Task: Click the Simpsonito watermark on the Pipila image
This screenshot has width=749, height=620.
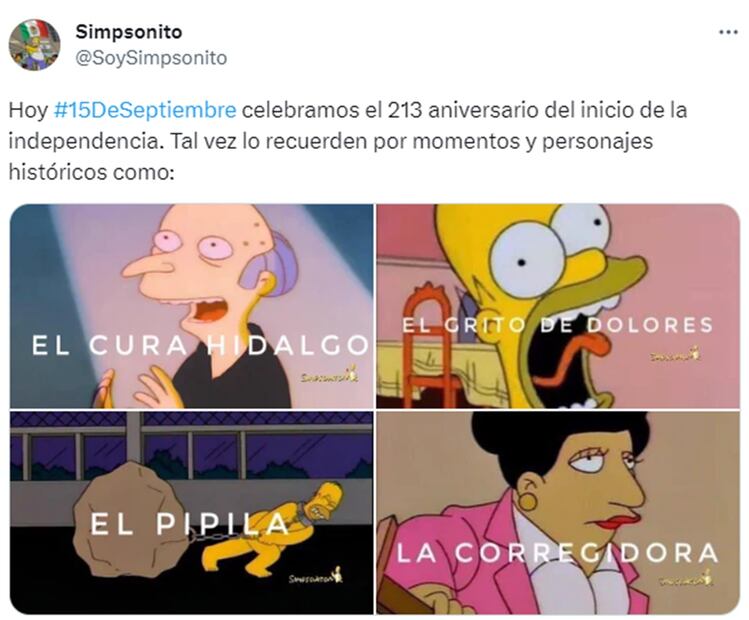Action: pos(316,577)
